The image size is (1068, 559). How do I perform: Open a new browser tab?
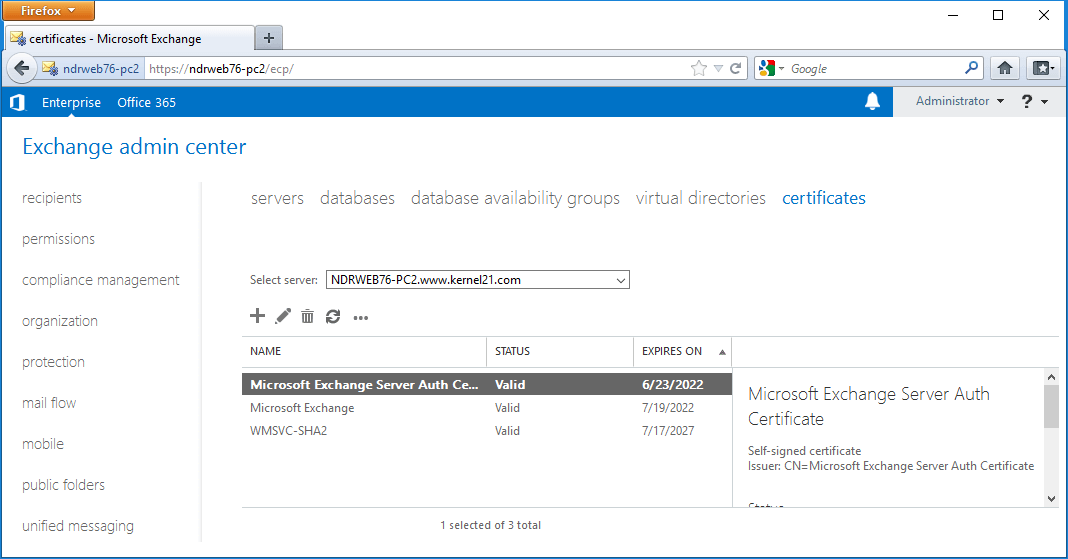point(269,38)
